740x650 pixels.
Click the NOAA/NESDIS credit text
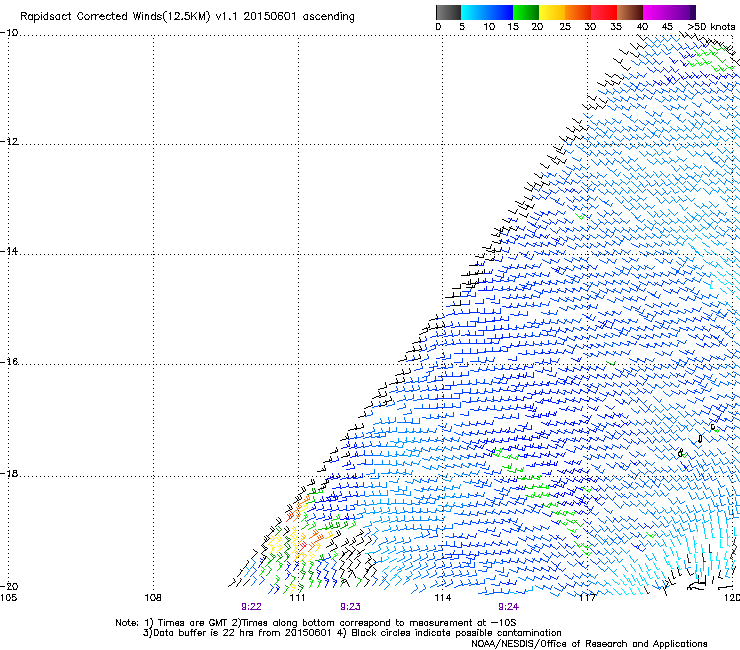click(x=589, y=644)
